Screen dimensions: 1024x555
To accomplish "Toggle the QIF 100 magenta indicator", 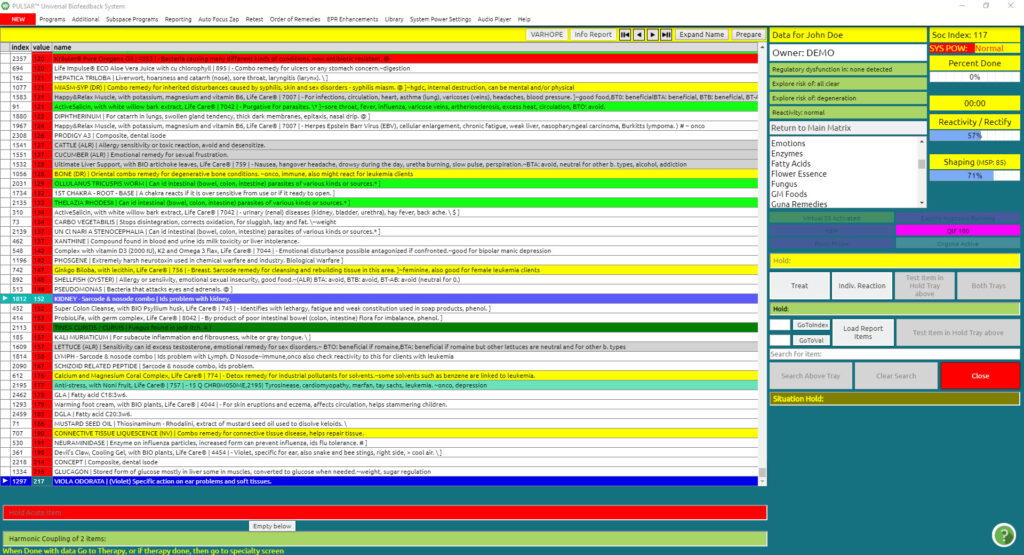I will [957, 230].
